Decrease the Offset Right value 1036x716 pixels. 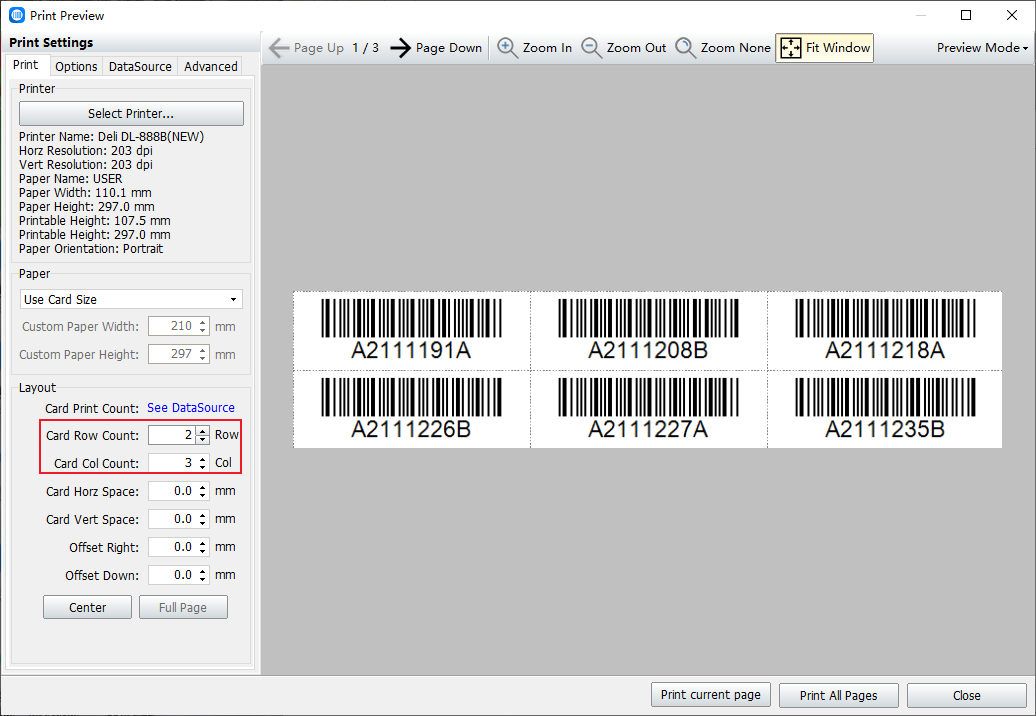[x=203, y=552]
